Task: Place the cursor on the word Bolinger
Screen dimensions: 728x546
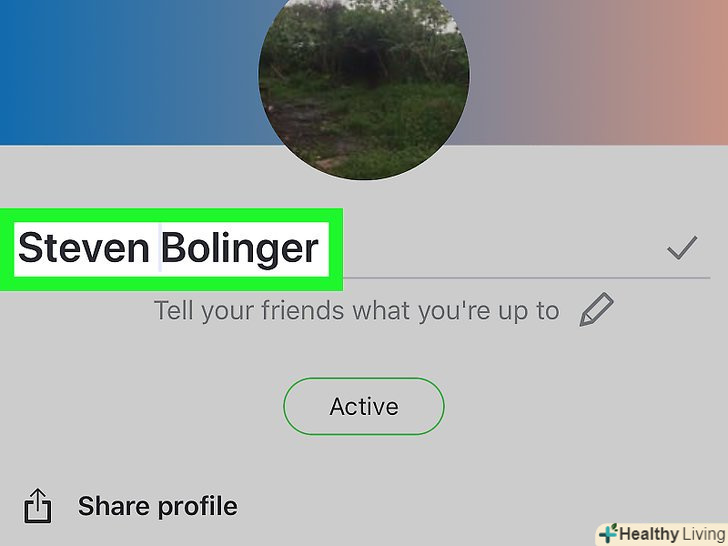Action: click(x=240, y=249)
